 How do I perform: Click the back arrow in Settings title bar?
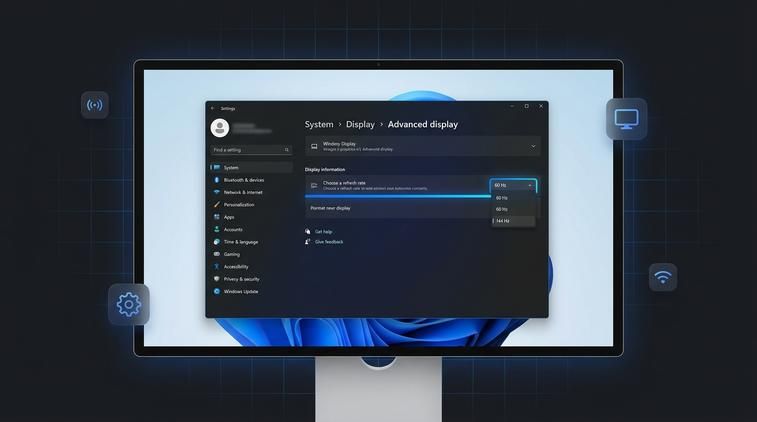(212, 108)
